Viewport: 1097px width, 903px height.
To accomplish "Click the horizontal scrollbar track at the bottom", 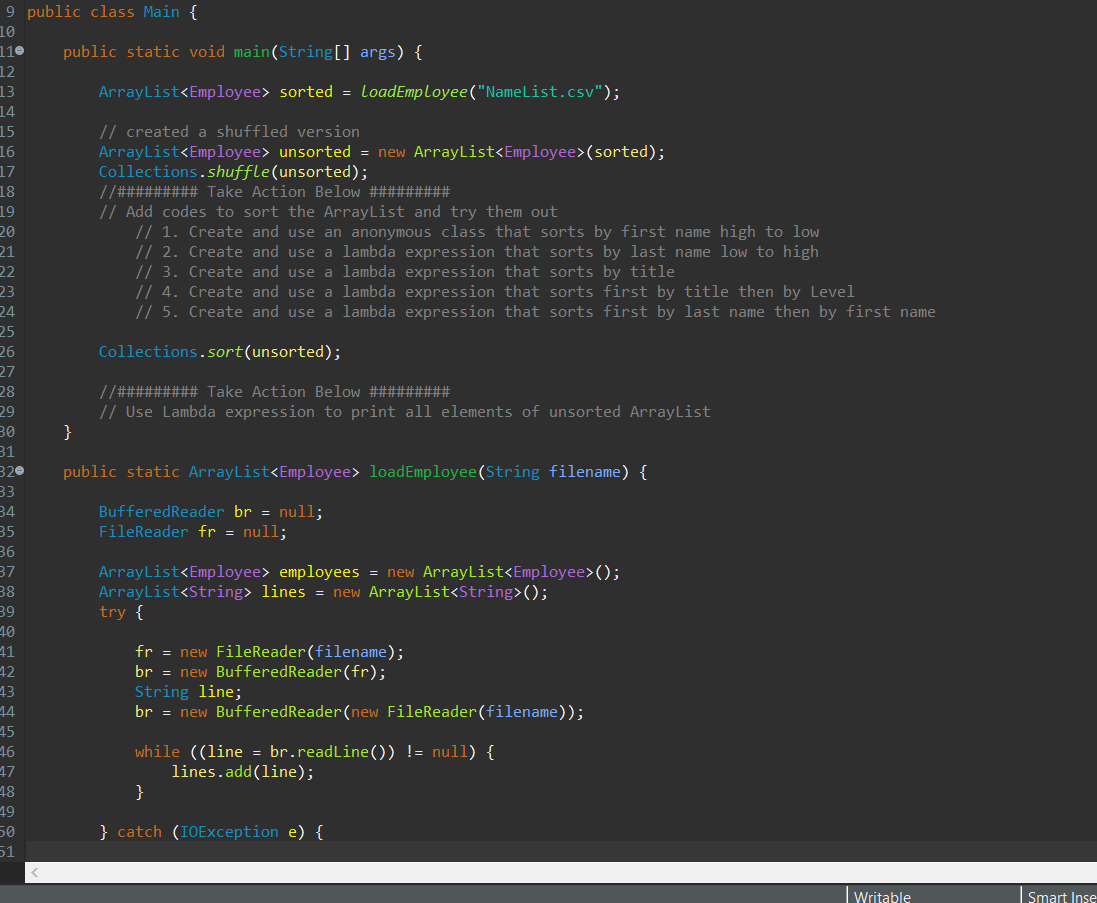I will point(550,872).
